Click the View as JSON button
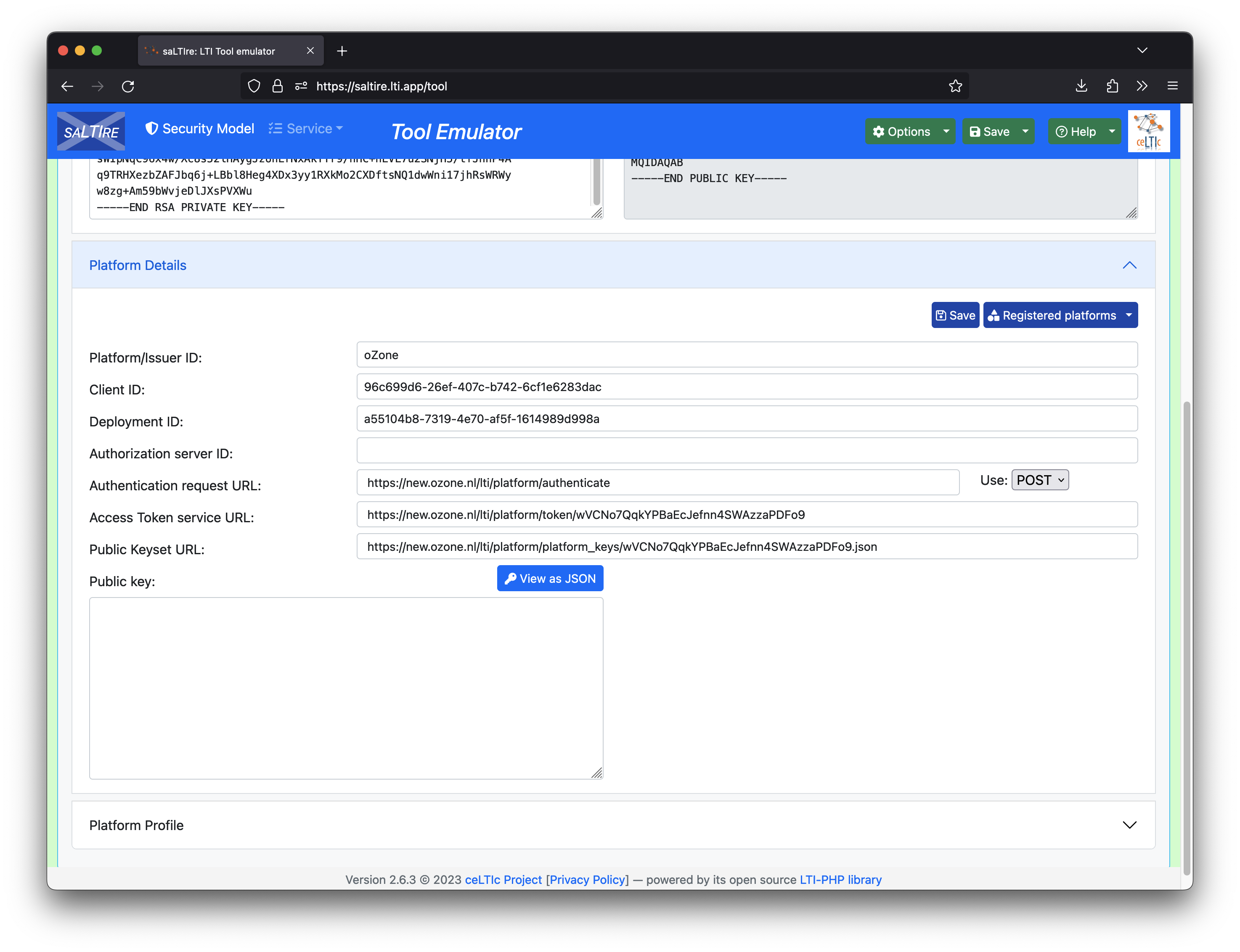The image size is (1240, 952). tap(550, 579)
